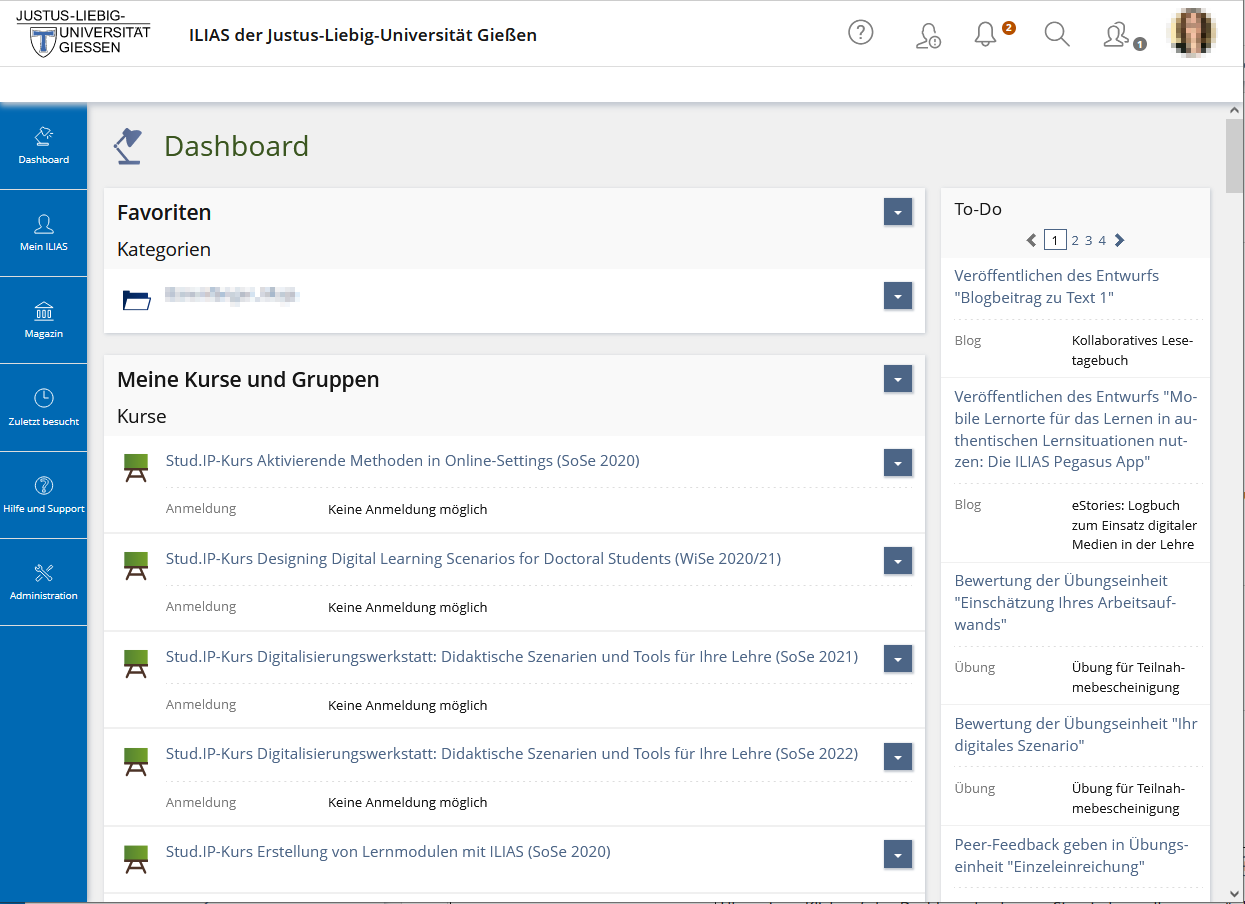Open Meine Kurse und Gruppen actions dropdown
This screenshot has height=904, width=1245.
(x=897, y=379)
